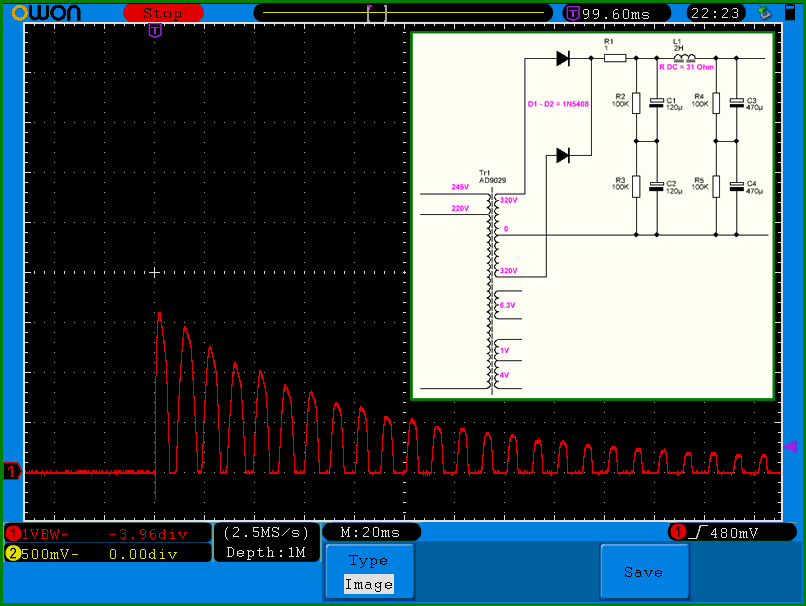
Task: Click the 0.00div channel 2 offset value
Action: point(143,554)
